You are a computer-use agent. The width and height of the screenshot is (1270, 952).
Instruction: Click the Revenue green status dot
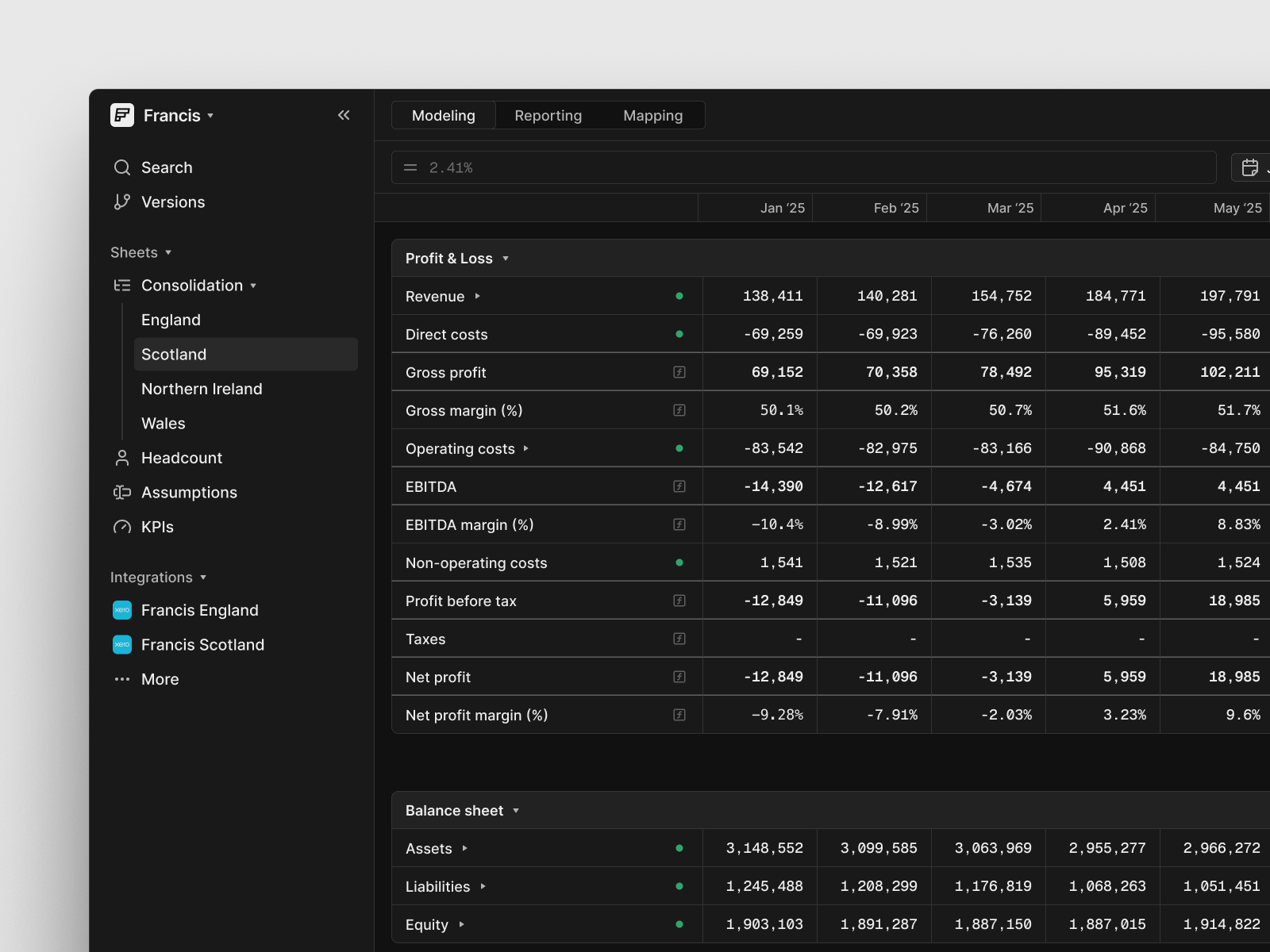coord(679,296)
